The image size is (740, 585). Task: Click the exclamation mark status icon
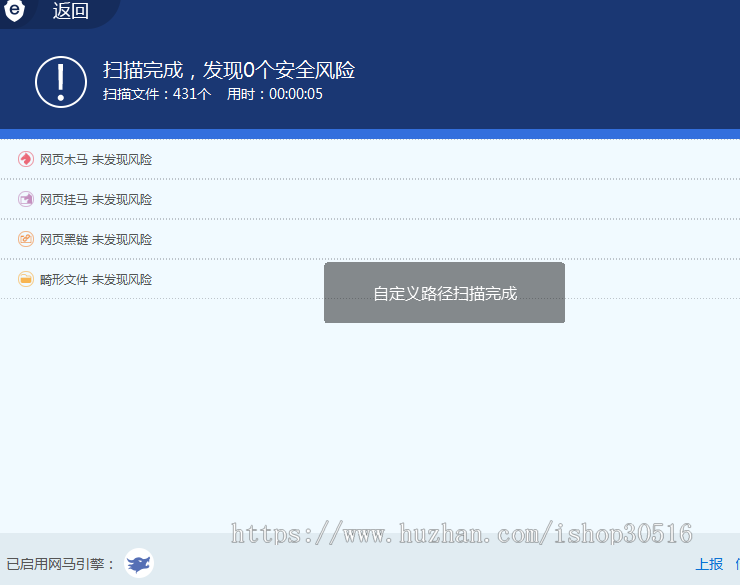[x=61, y=82]
